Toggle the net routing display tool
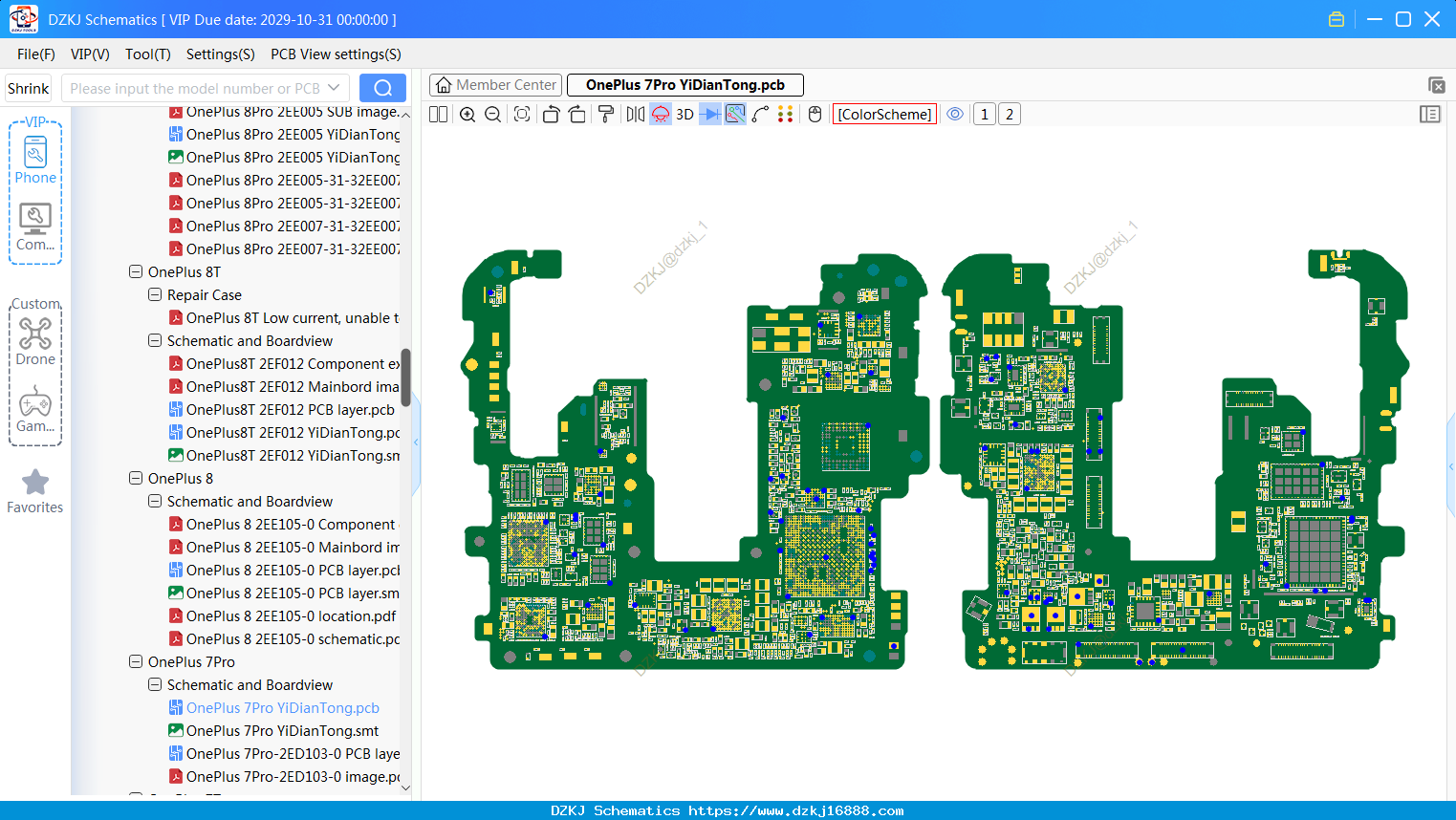The width and height of the screenshot is (1456, 820). [735, 115]
